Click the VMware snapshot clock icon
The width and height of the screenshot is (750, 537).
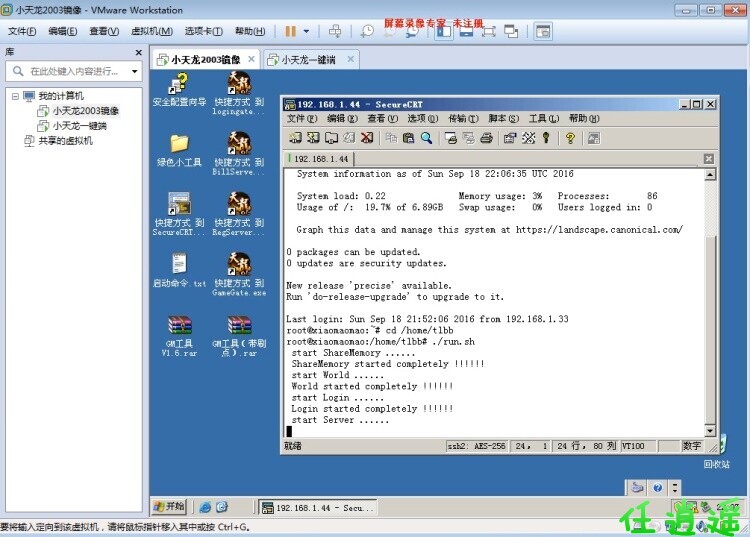367,31
